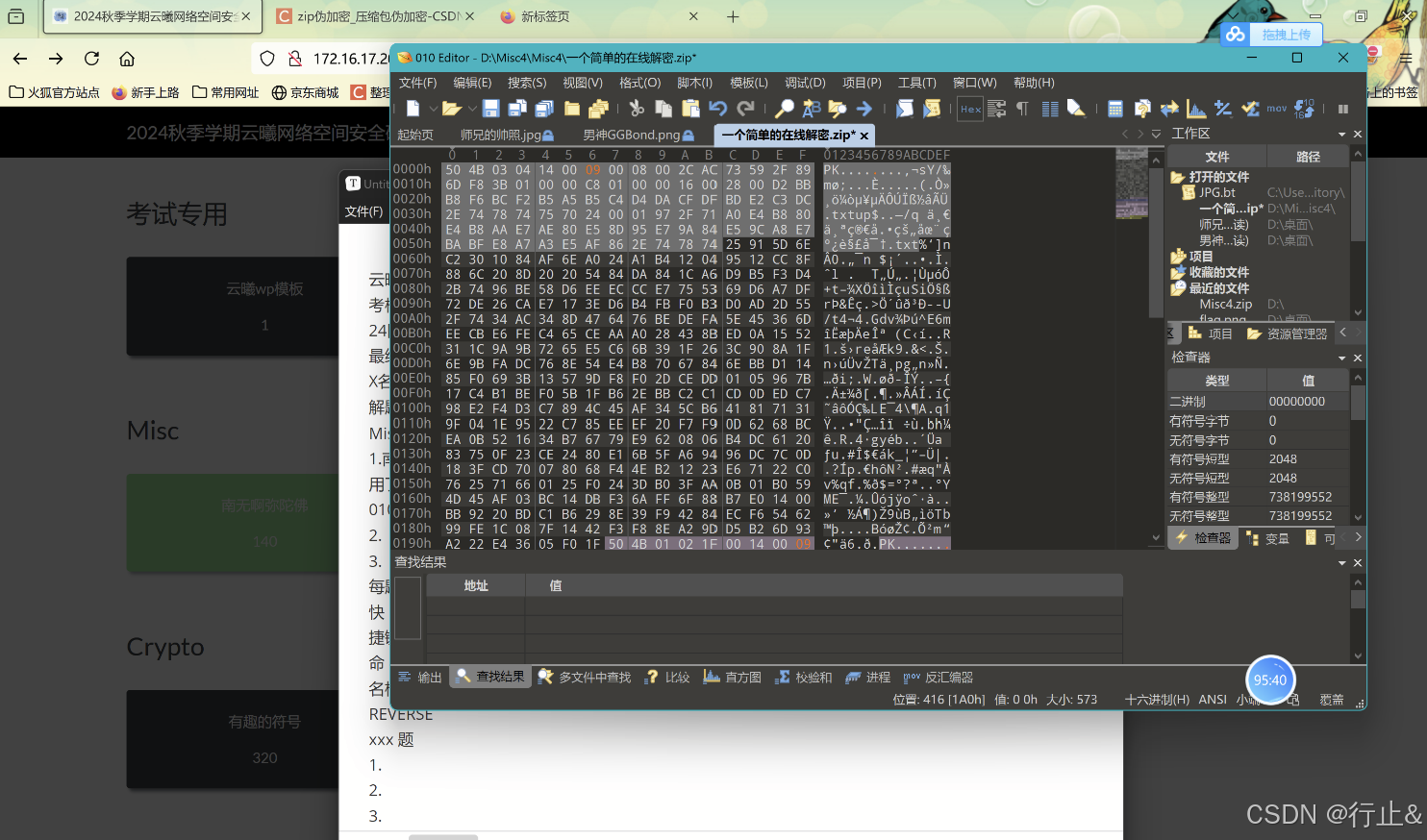Open the 输出 bottom tab
The height and width of the screenshot is (840, 1427).
pyautogui.click(x=420, y=677)
